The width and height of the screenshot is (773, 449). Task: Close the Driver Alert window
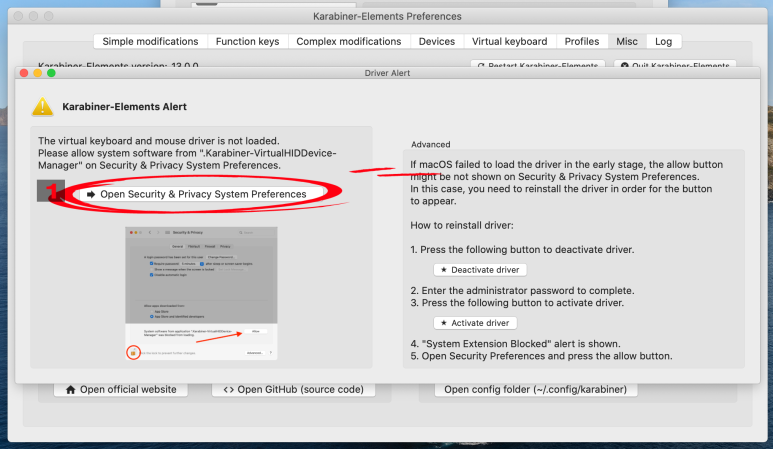24,73
